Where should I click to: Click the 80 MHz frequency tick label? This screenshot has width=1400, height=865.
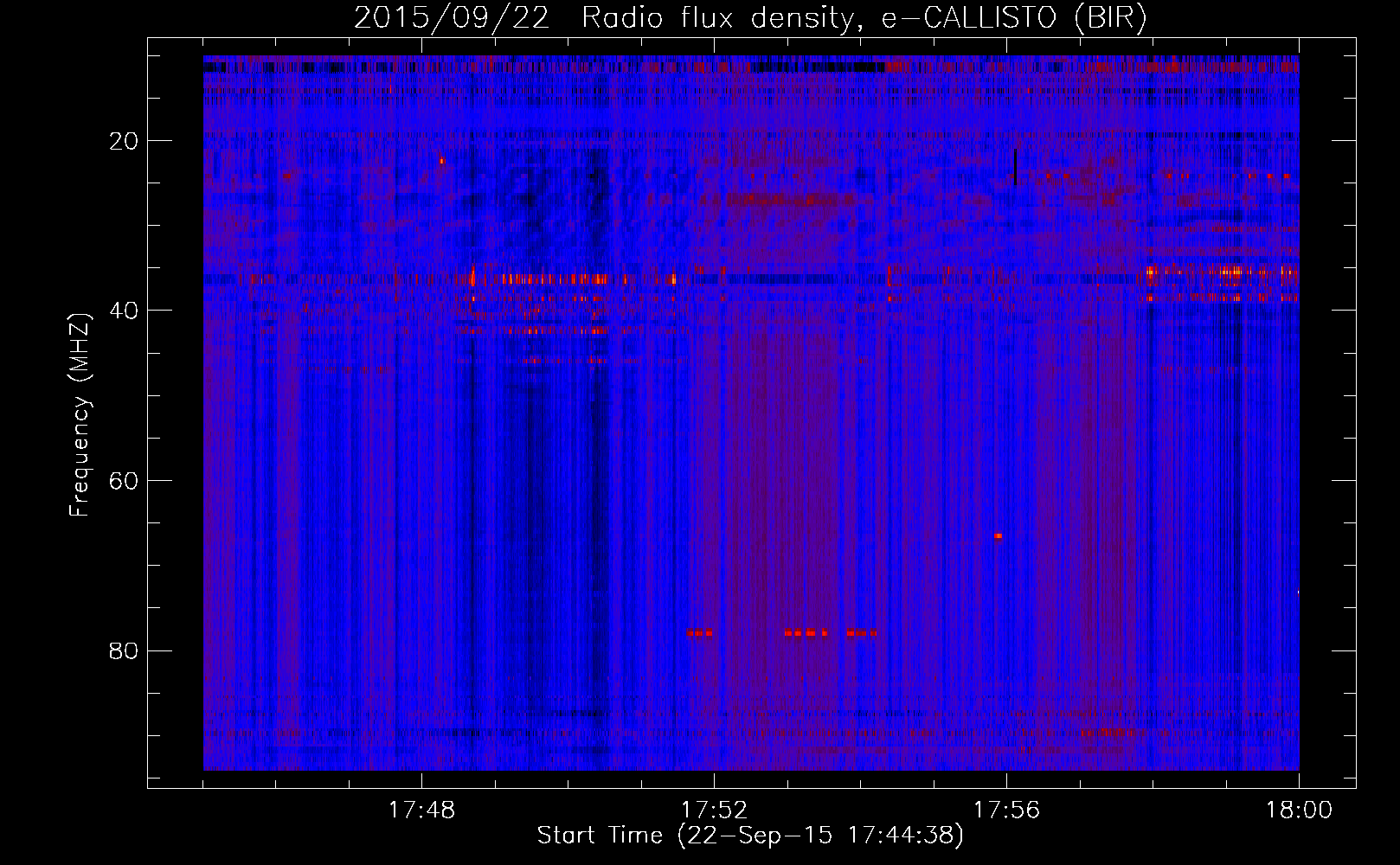(125, 650)
